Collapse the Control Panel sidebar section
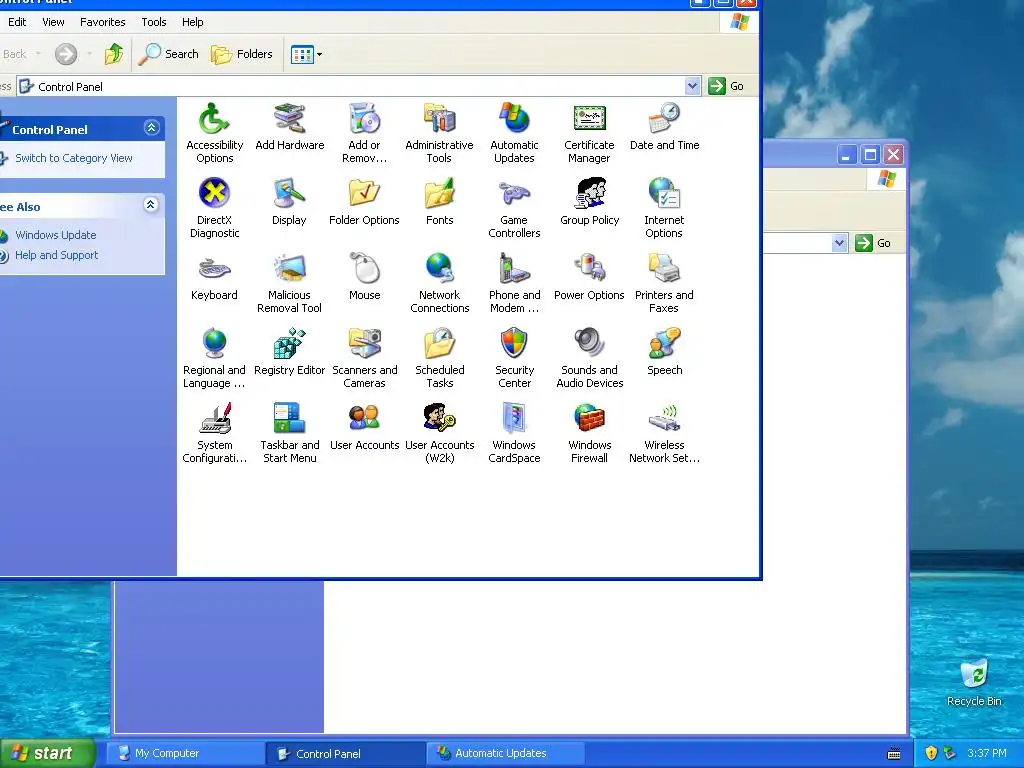The height and width of the screenshot is (768, 1024). pos(152,128)
